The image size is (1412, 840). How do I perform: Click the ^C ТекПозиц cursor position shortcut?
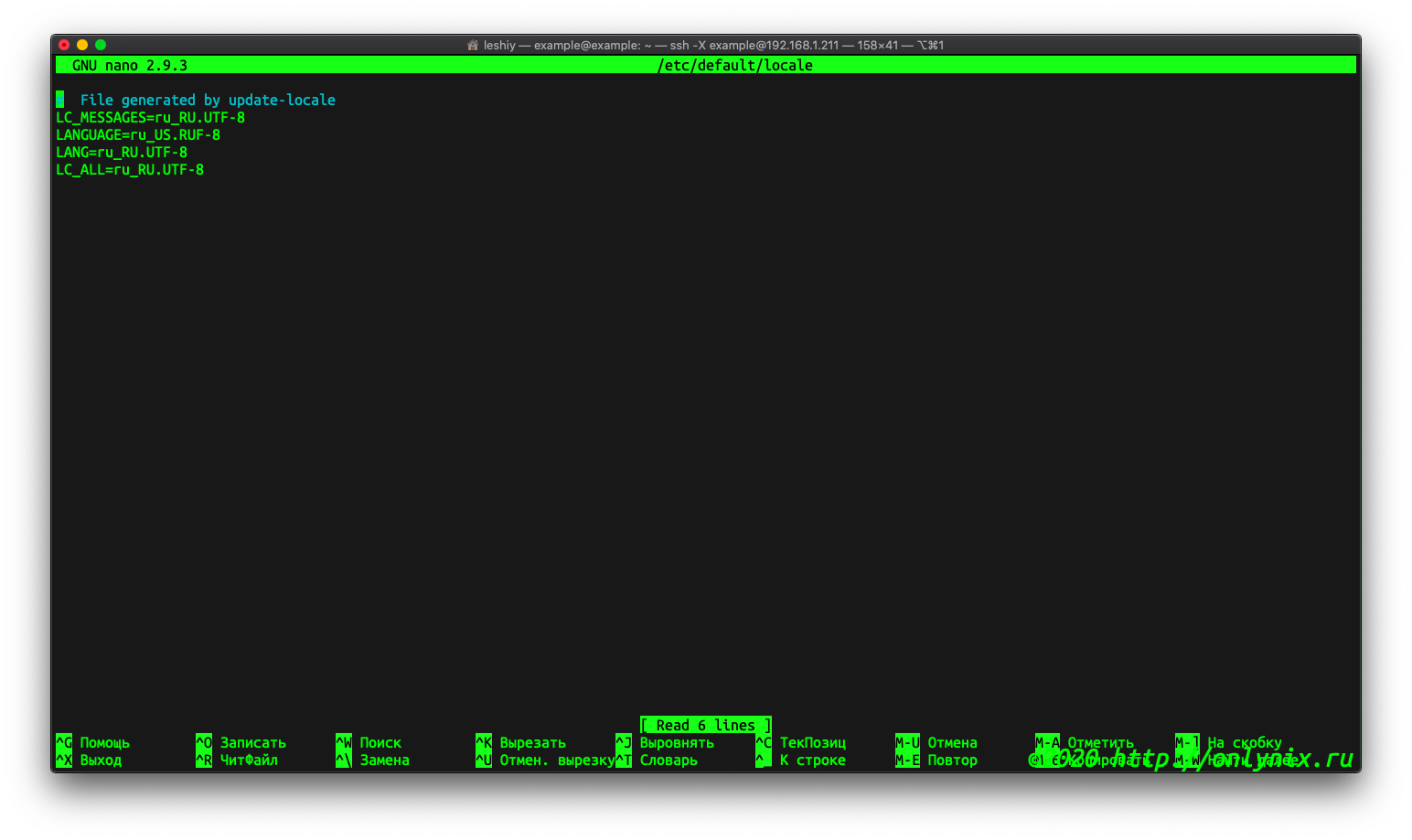coord(801,742)
